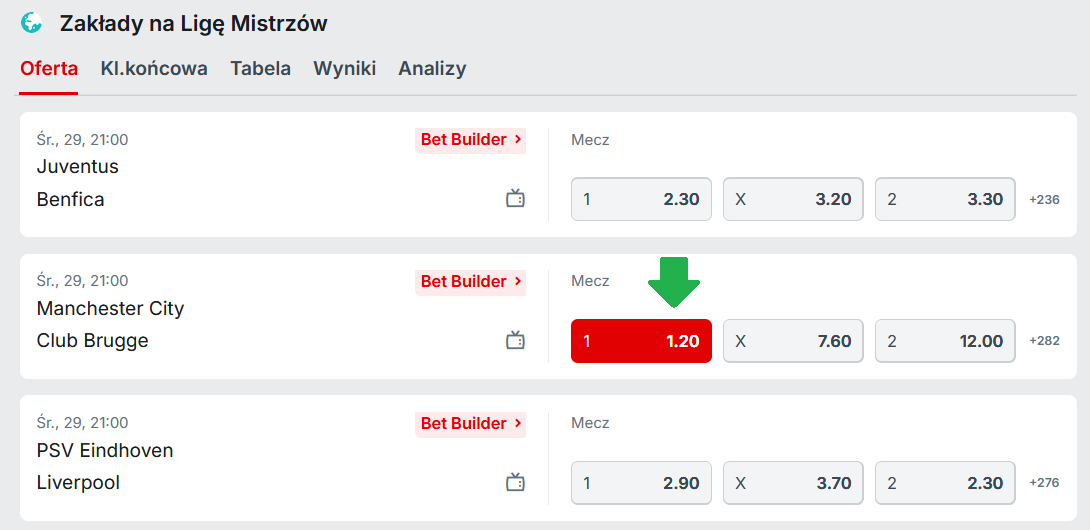Click the TV stream icon for PSV Eindhoven–Liverpool
The image size is (1090, 530).
515,483
